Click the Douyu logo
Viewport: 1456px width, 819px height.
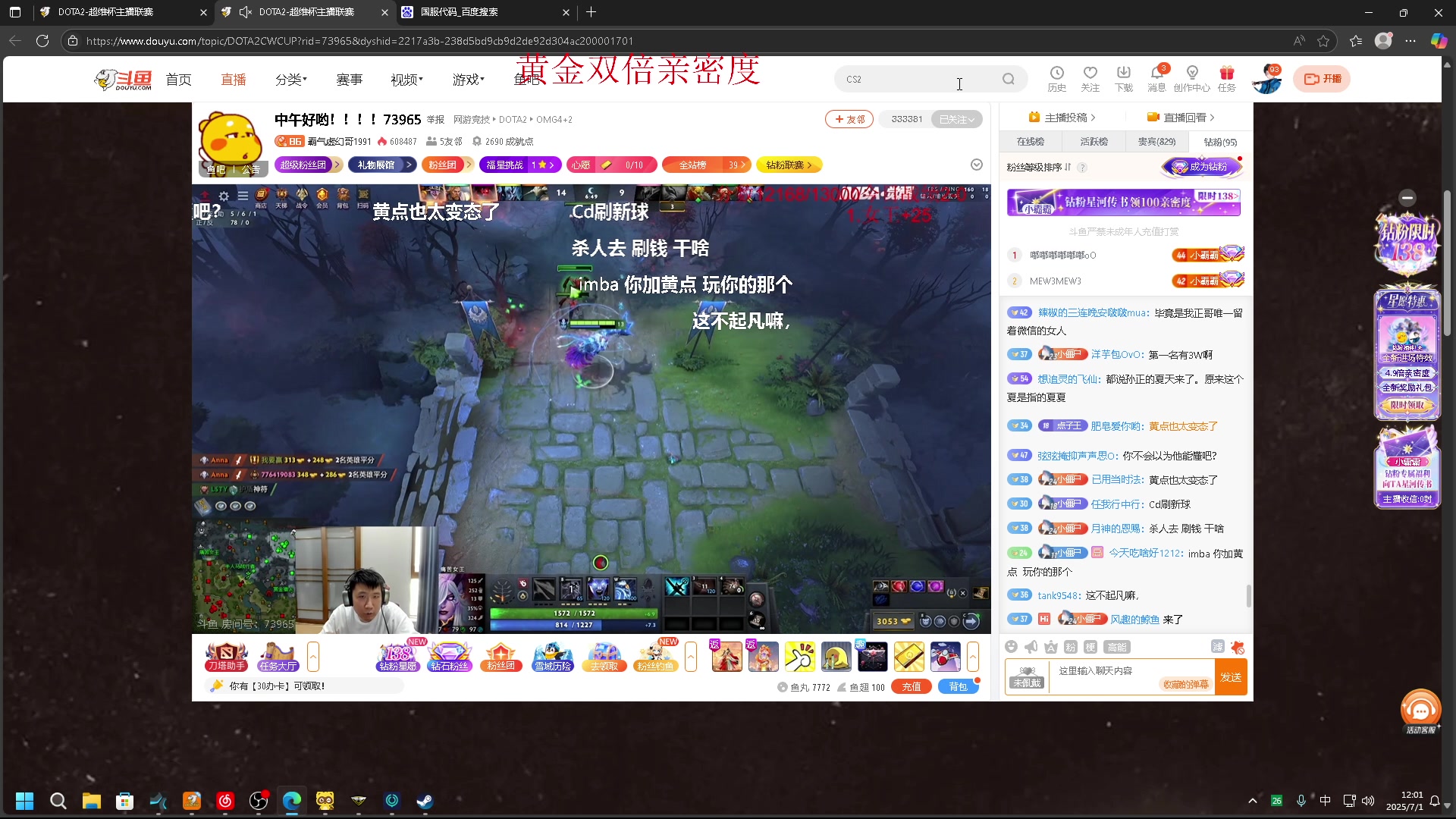click(x=123, y=79)
